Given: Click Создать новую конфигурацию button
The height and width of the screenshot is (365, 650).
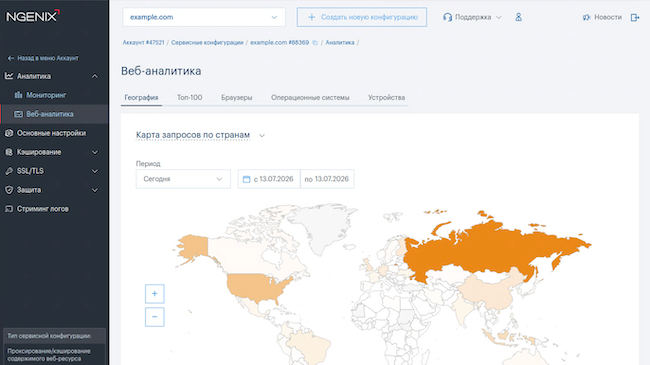Looking at the screenshot, I should [x=361, y=17].
